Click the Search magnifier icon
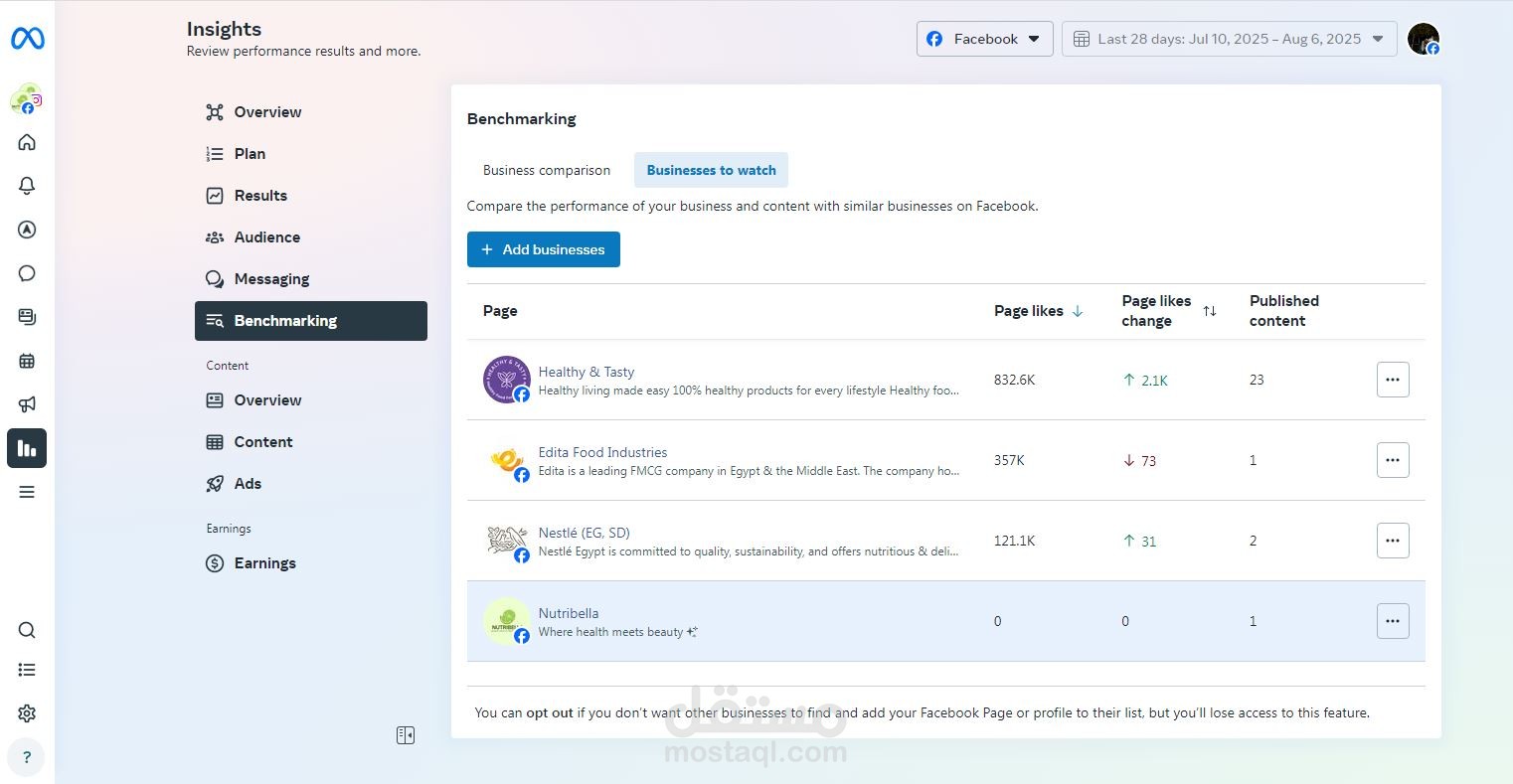The image size is (1513, 784). tap(27, 630)
